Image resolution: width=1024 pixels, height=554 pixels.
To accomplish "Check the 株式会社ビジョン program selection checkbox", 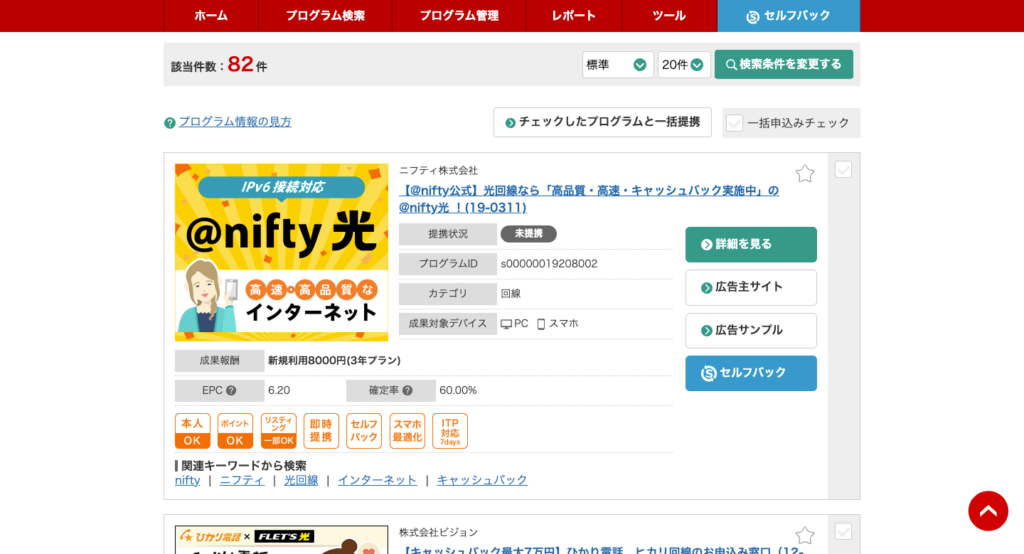I will pyautogui.click(x=843, y=532).
